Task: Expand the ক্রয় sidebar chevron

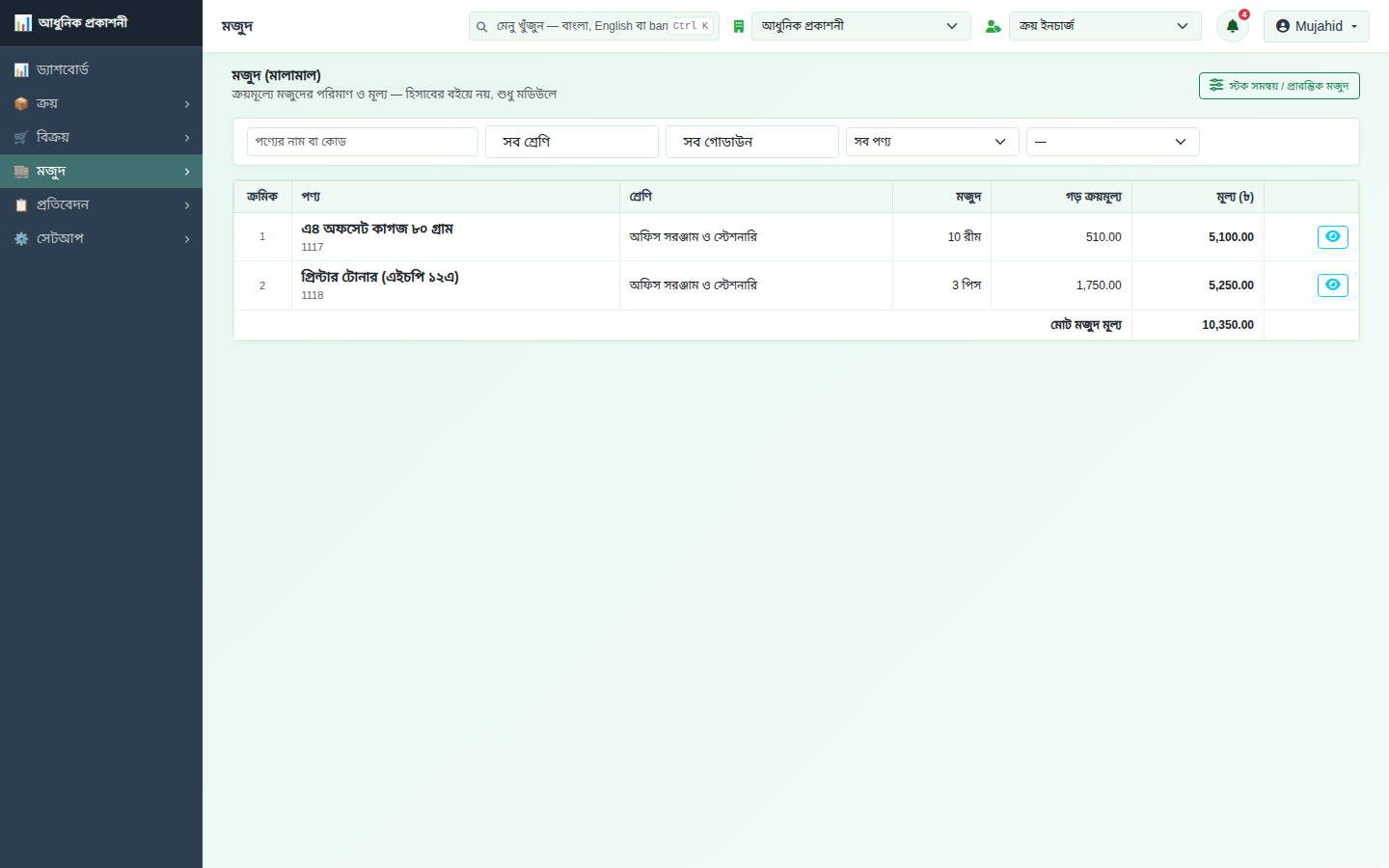Action: (x=187, y=104)
